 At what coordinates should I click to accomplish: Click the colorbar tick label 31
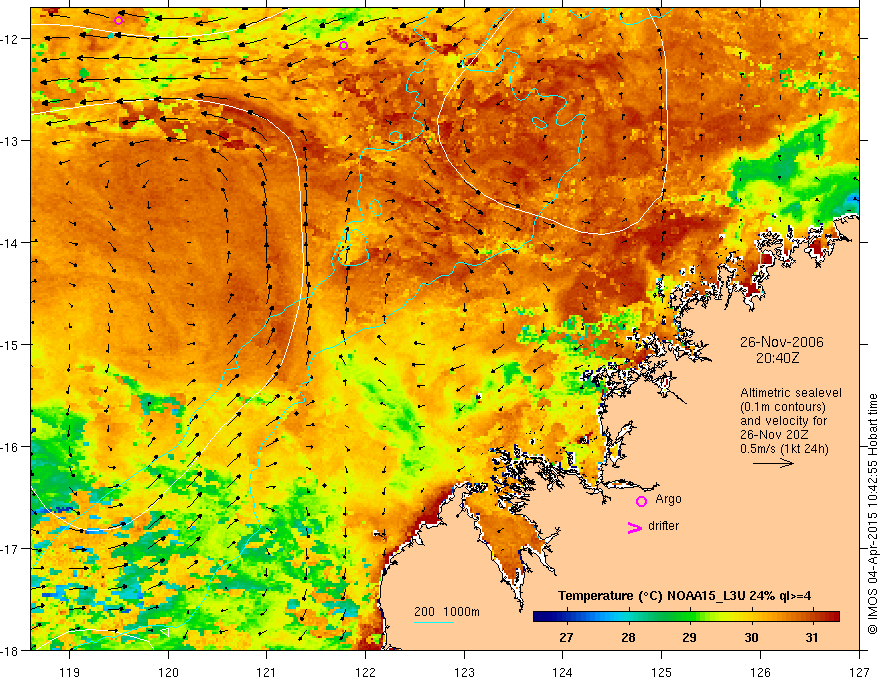[812, 637]
